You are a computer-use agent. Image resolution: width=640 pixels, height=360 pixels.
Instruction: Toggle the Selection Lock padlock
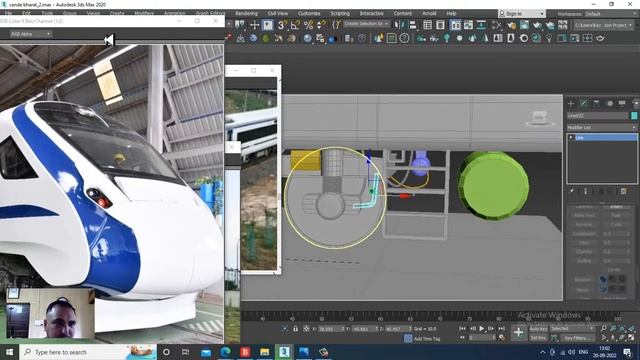point(296,329)
